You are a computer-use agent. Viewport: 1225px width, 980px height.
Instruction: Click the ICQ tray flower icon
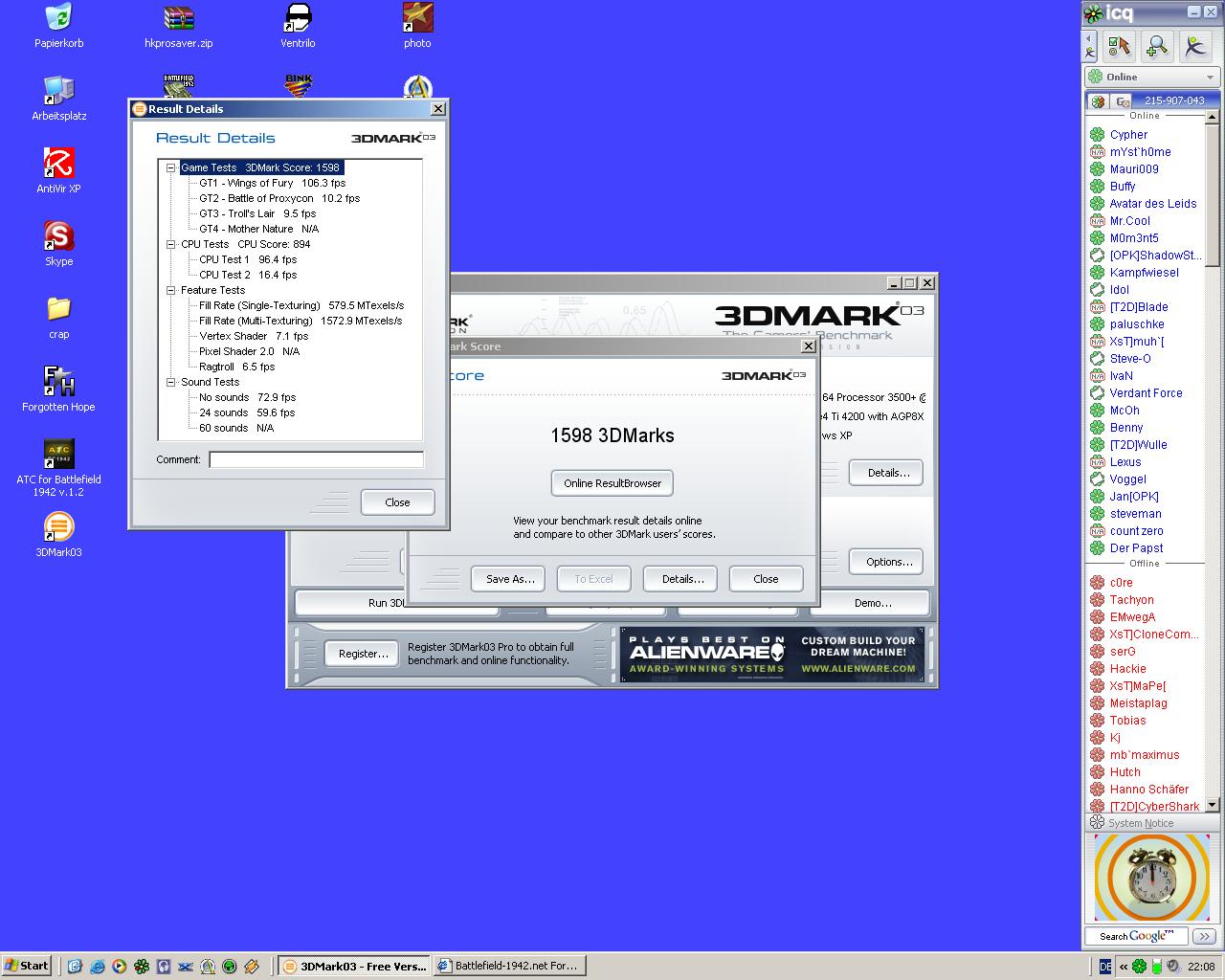coord(1140,967)
